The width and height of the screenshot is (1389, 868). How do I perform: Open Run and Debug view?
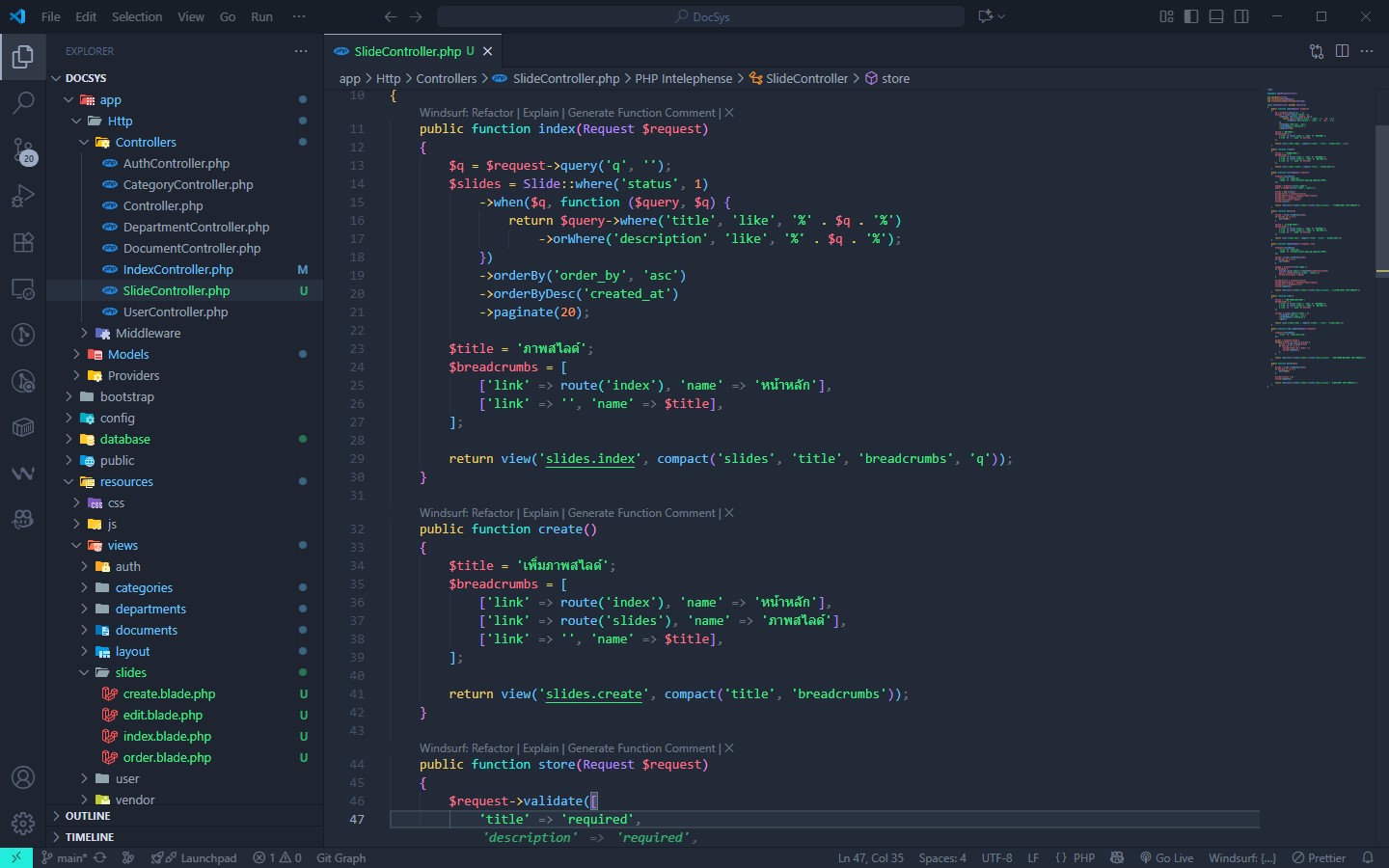23,196
